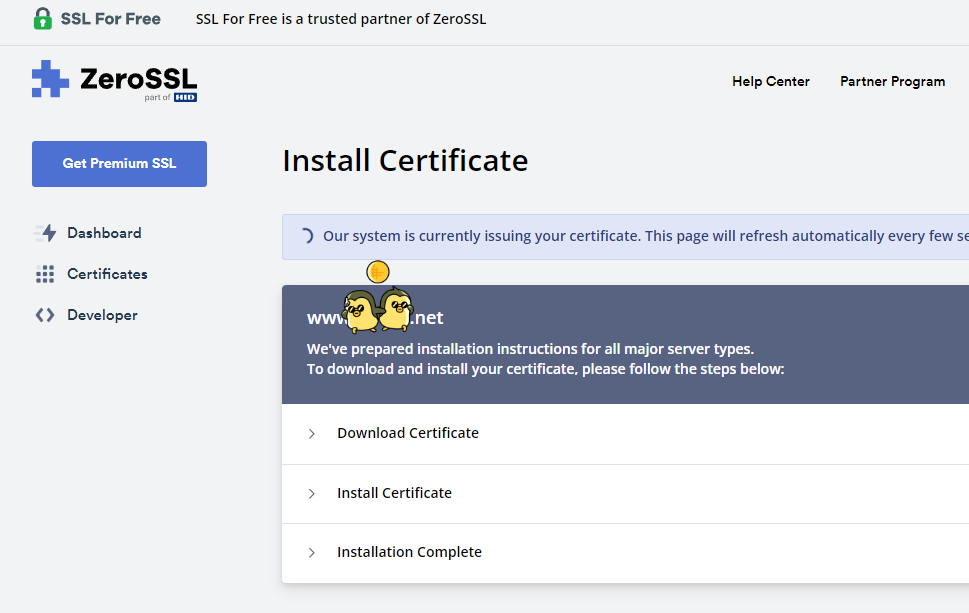
Task: Click the certificate issuing notice text
Action: pyautogui.click(x=646, y=236)
